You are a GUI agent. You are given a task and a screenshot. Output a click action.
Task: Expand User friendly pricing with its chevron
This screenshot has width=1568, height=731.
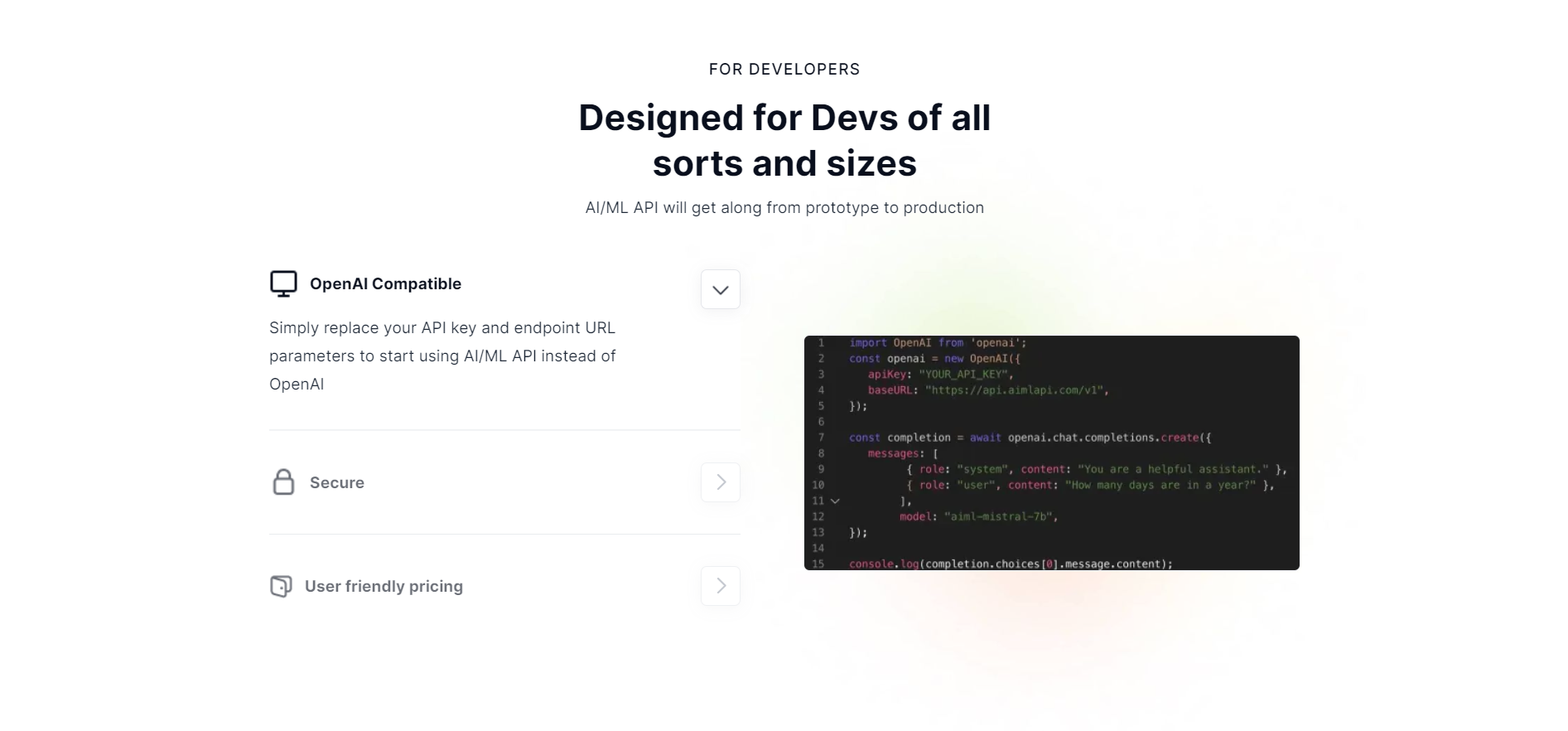point(721,586)
